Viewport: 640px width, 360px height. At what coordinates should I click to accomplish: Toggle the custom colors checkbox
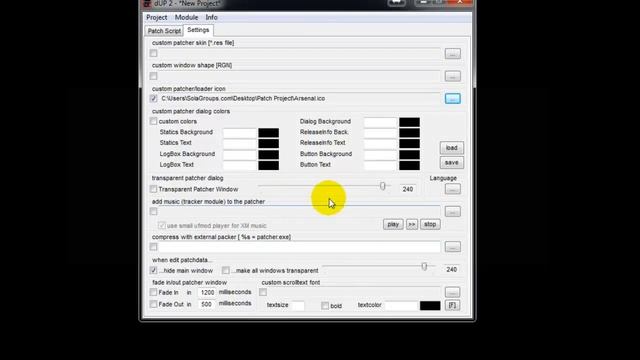[153, 121]
